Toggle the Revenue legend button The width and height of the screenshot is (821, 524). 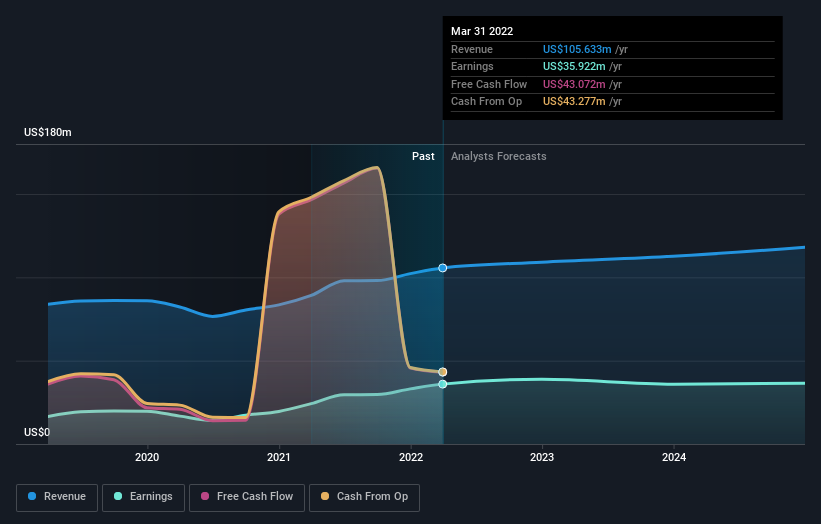[57, 497]
